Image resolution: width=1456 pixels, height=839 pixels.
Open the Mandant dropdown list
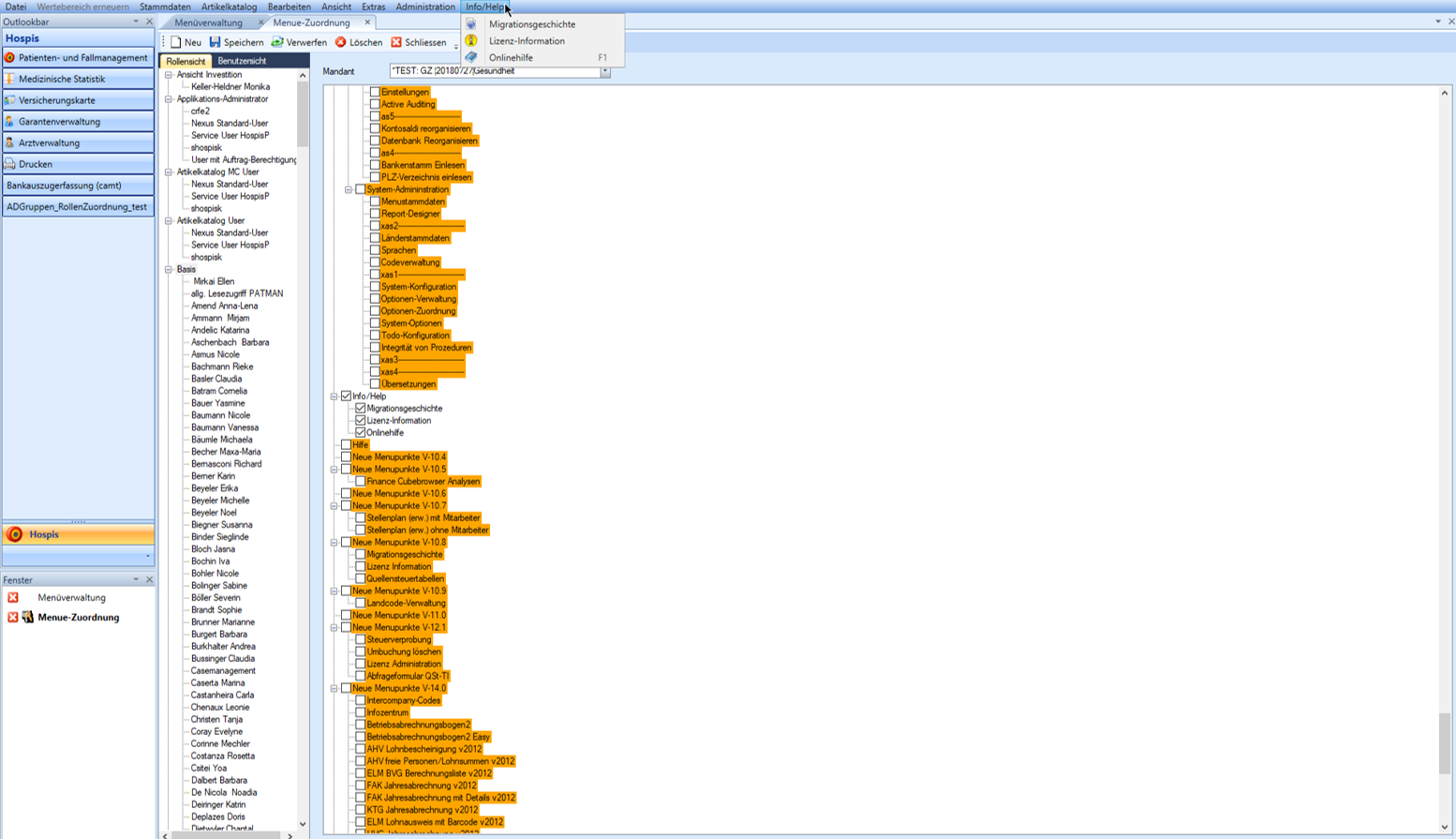tap(605, 71)
